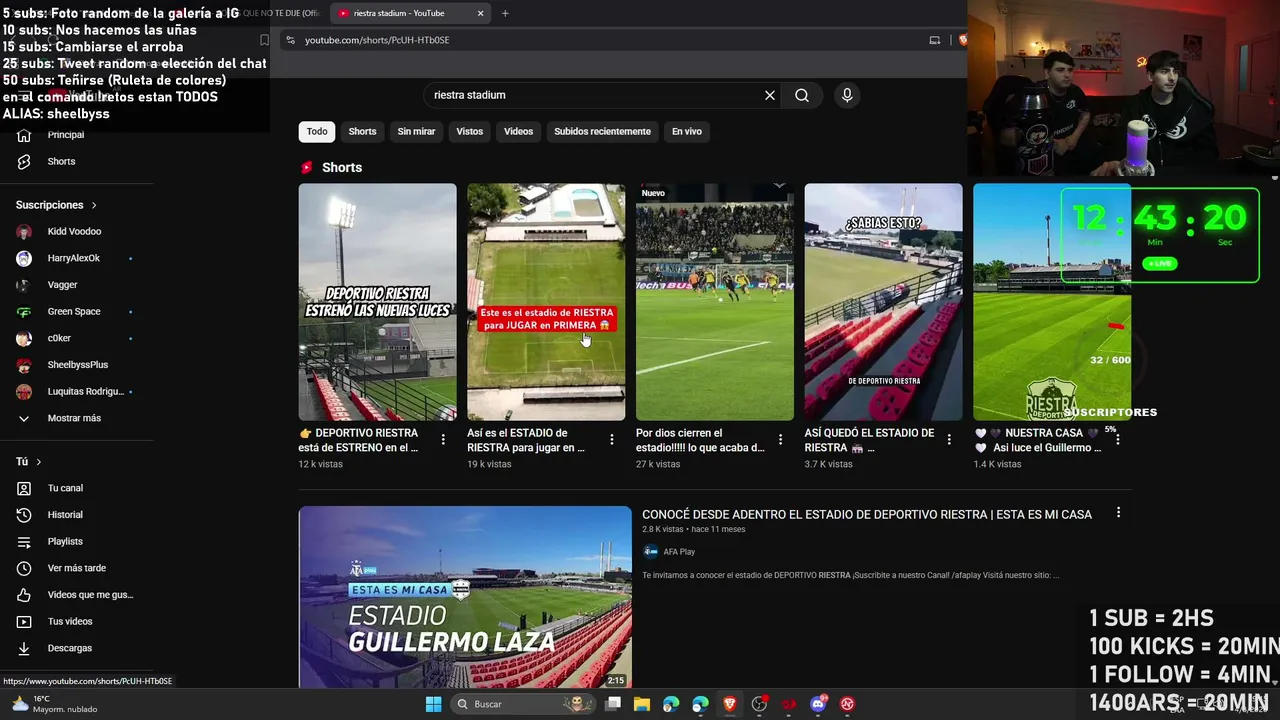Viewport: 1280px width, 720px height.
Task: Open the AFA Play channel avatar
Action: [x=650, y=551]
